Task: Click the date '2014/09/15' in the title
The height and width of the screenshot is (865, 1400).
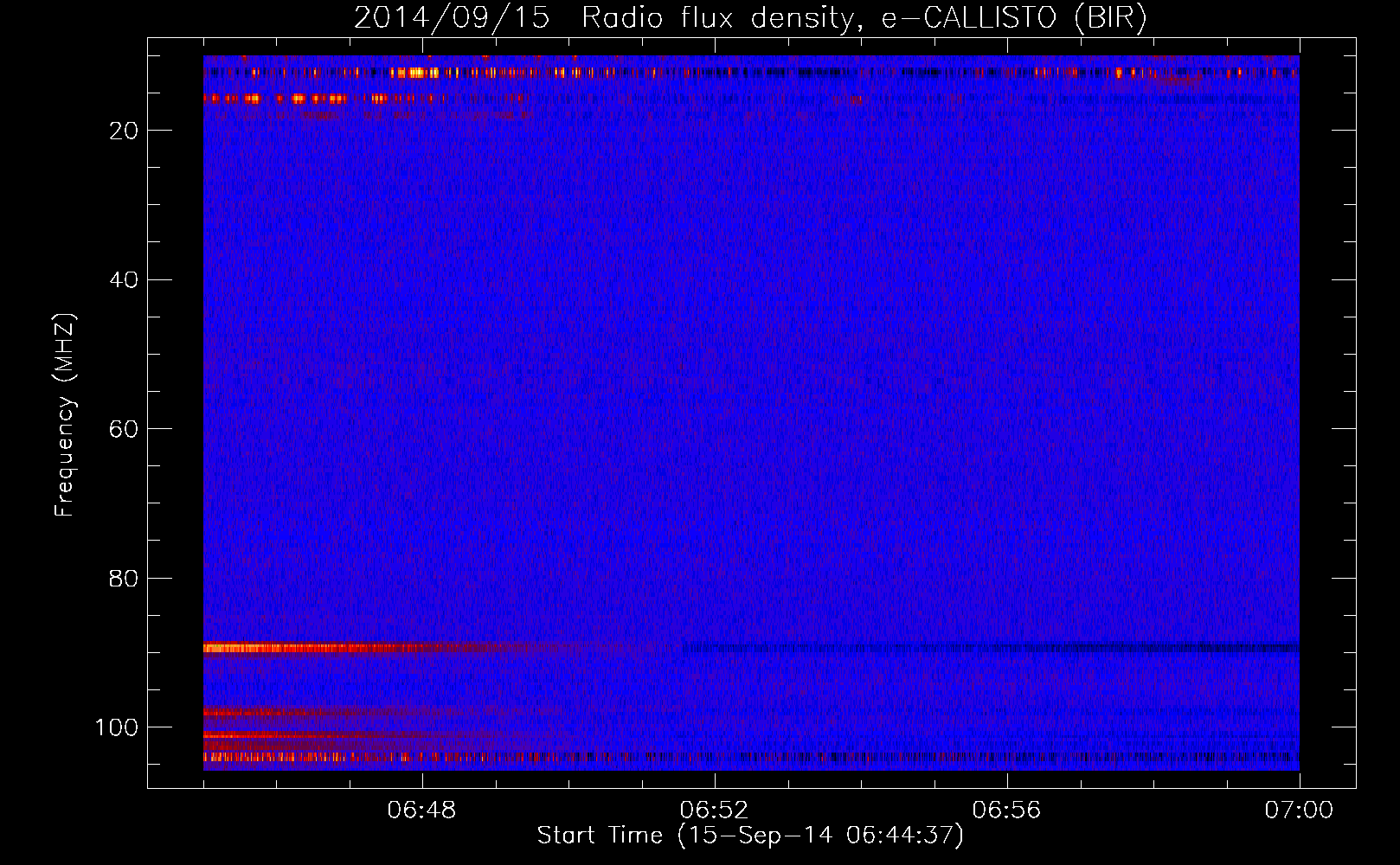Action: click(452, 18)
